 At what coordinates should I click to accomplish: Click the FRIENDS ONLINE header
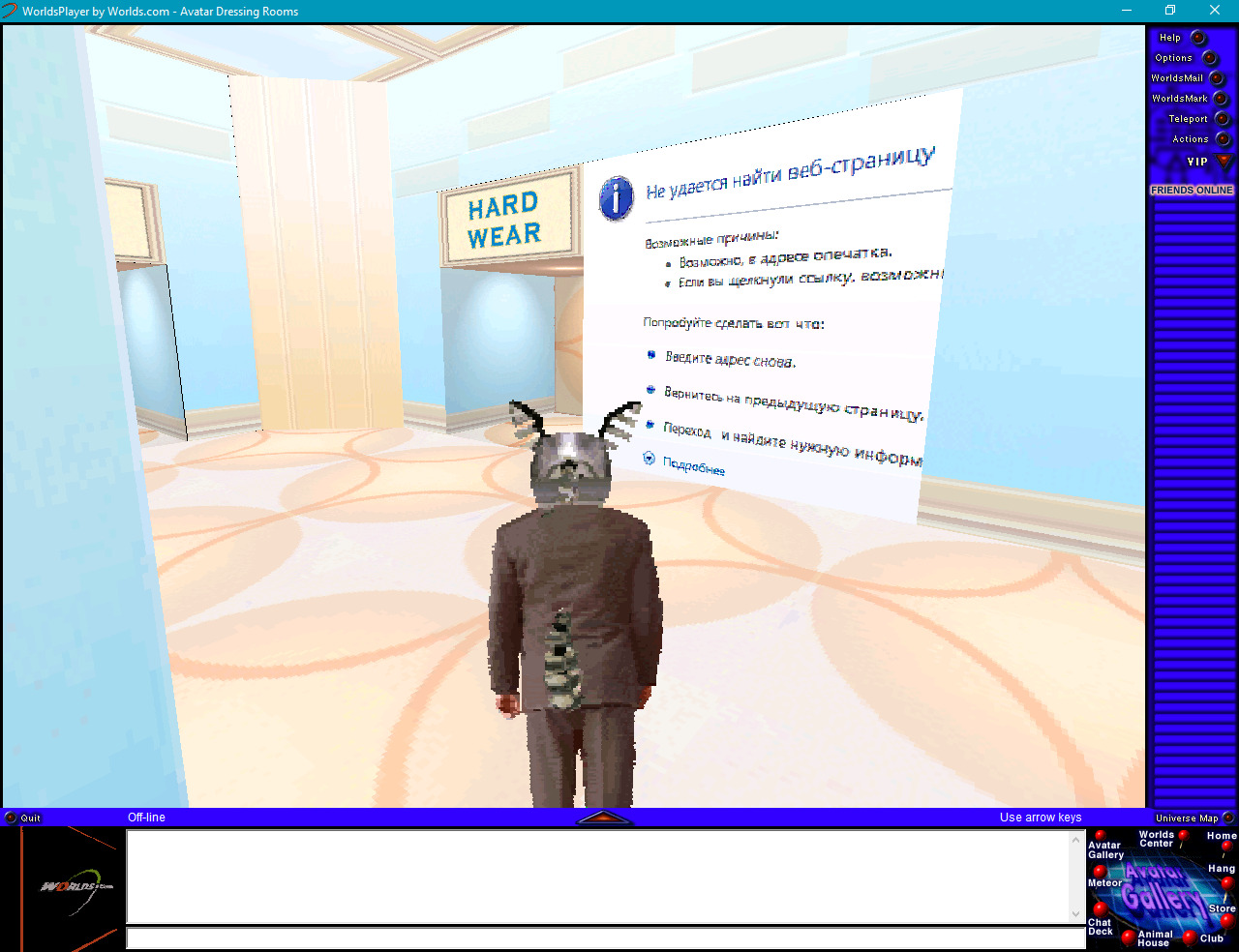pos(1192,191)
